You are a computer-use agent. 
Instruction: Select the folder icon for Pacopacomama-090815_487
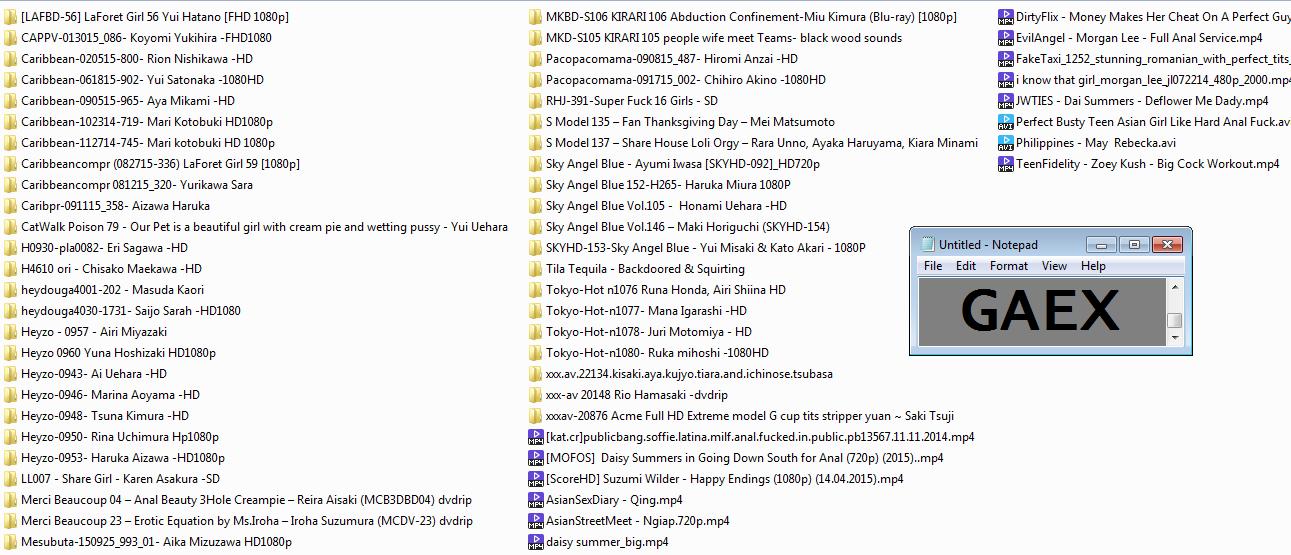[535, 59]
